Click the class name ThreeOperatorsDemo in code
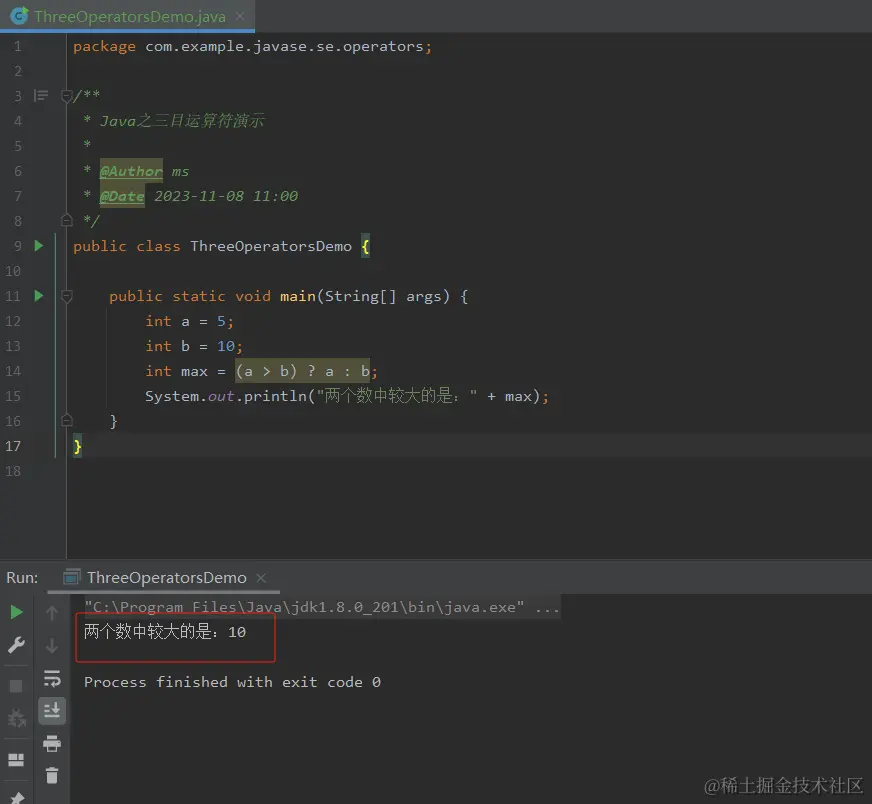Image resolution: width=872 pixels, height=804 pixels. tap(271, 246)
